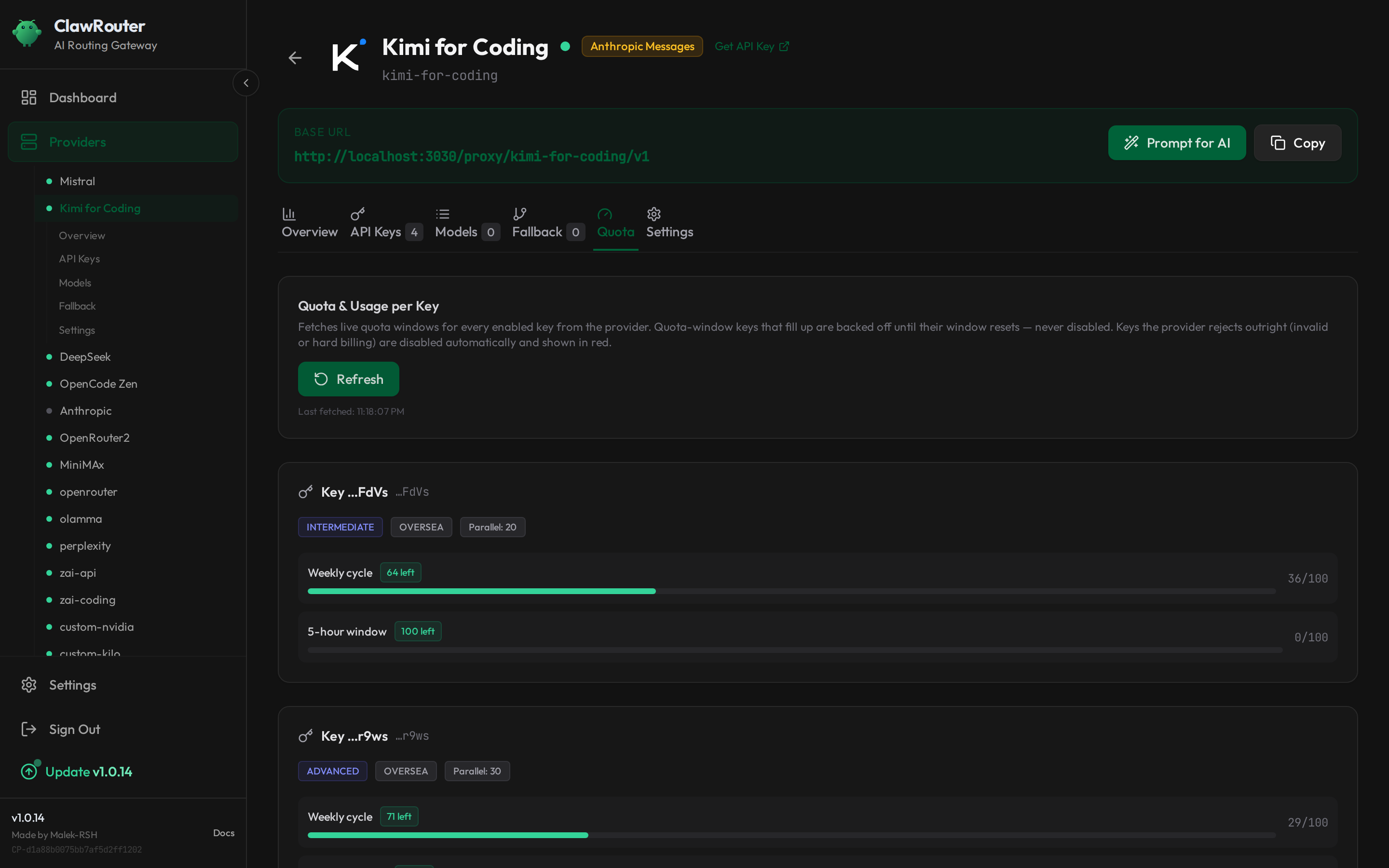This screenshot has height=868, width=1389.
Task: Click the Overview bar chart icon
Action: pos(289,214)
